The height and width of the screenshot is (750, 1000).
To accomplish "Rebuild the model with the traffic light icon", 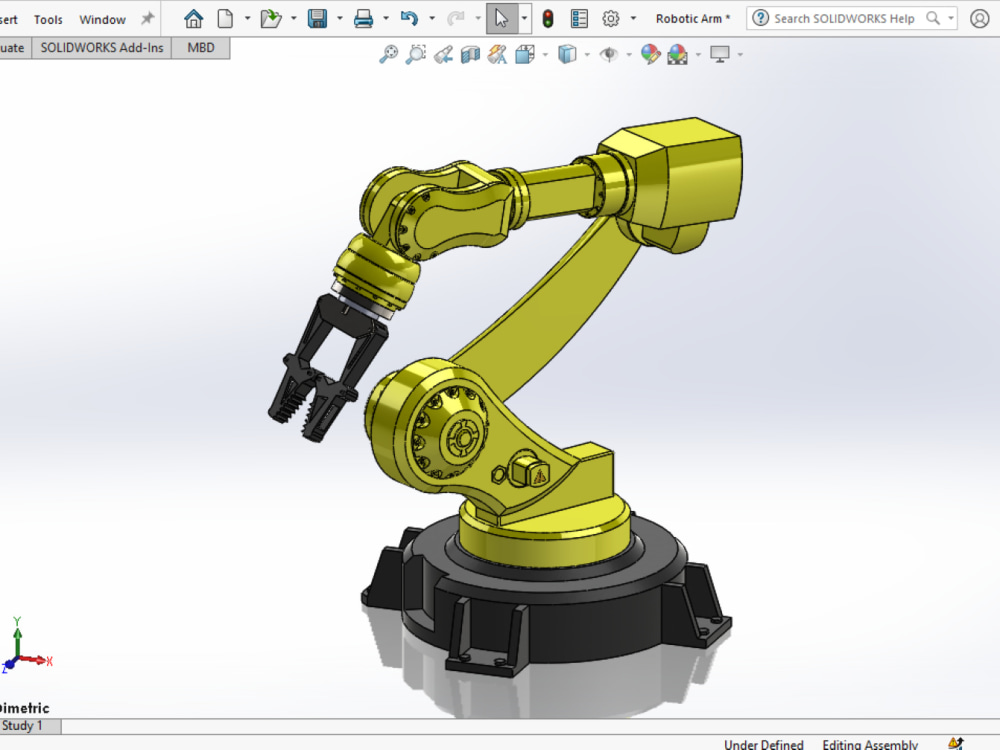I will (548, 18).
